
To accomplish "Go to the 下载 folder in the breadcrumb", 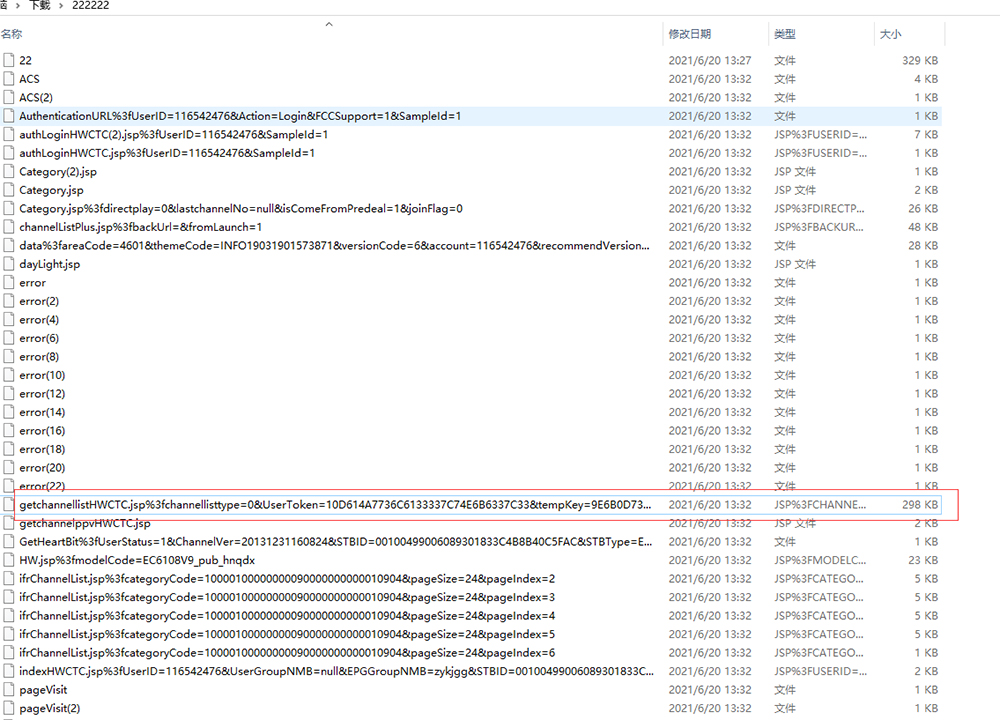I will click(x=40, y=6).
